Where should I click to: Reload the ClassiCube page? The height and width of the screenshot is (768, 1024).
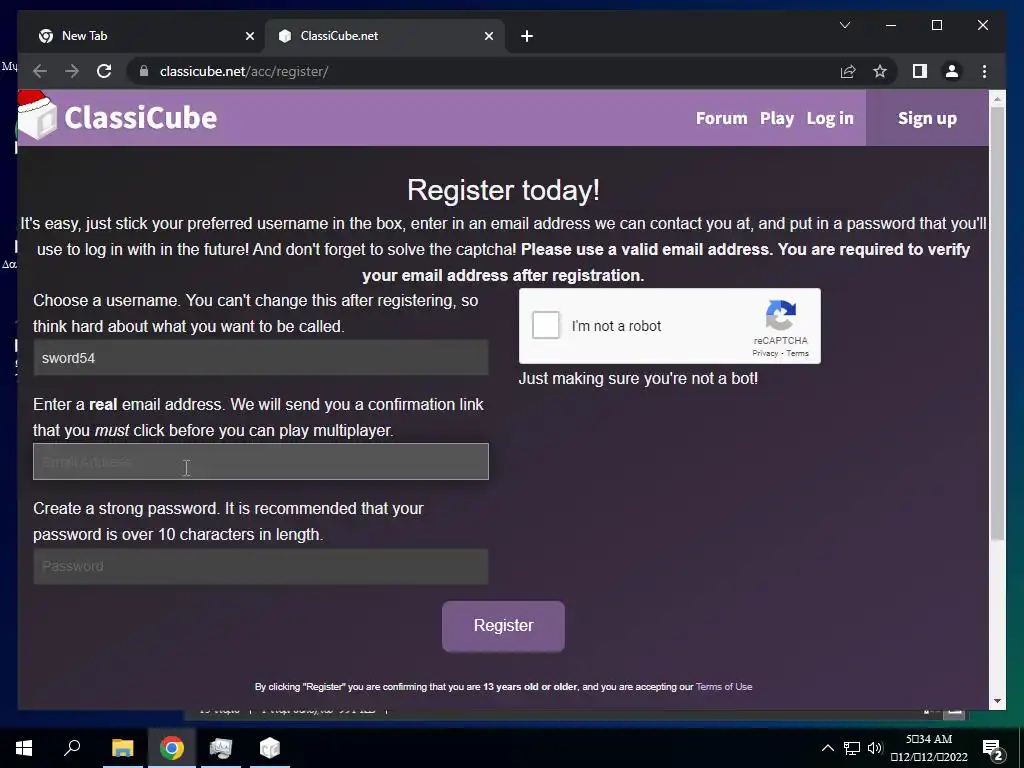pyautogui.click(x=104, y=71)
